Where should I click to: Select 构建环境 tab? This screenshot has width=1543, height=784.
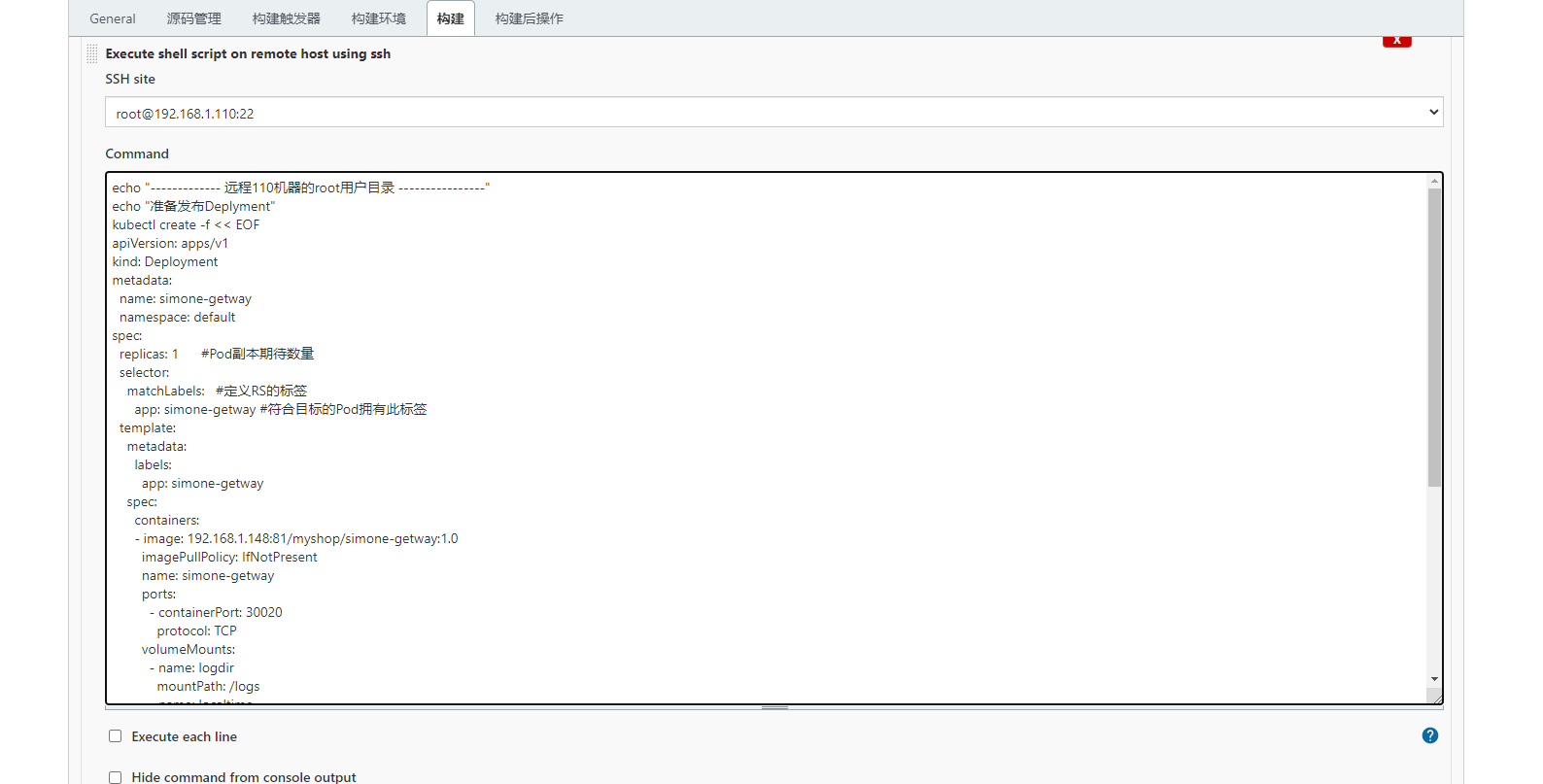pyautogui.click(x=378, y=18)
